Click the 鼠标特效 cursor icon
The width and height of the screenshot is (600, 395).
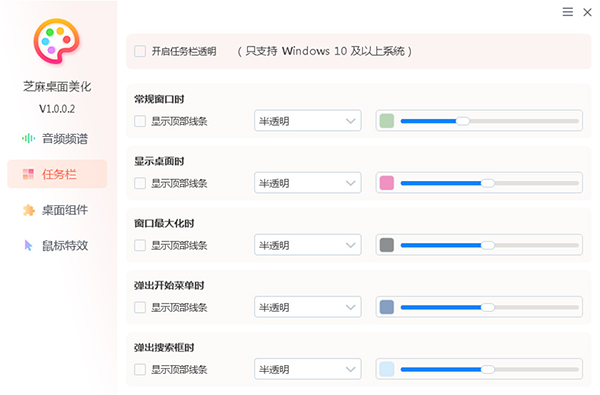click(28, 245)
